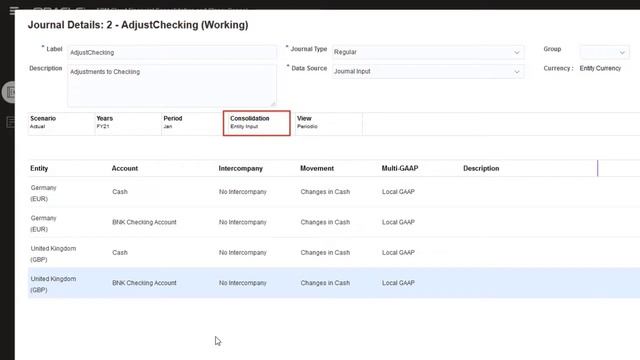
Task: Click the Account column header
Action: click(x=125, y=168)
